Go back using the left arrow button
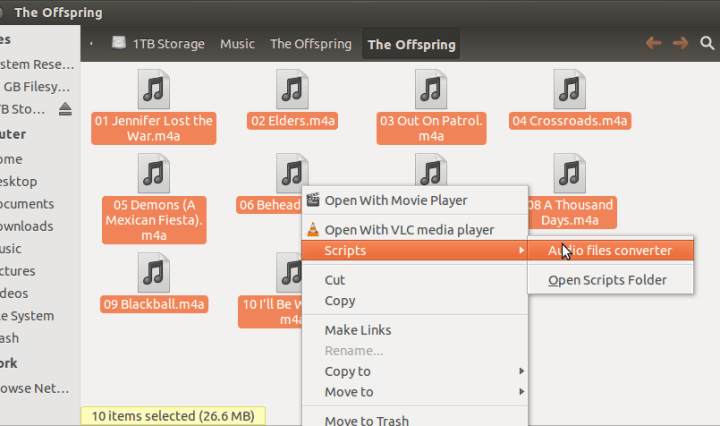Viewport: 720px width, 426px height. (x=654, y=43)
